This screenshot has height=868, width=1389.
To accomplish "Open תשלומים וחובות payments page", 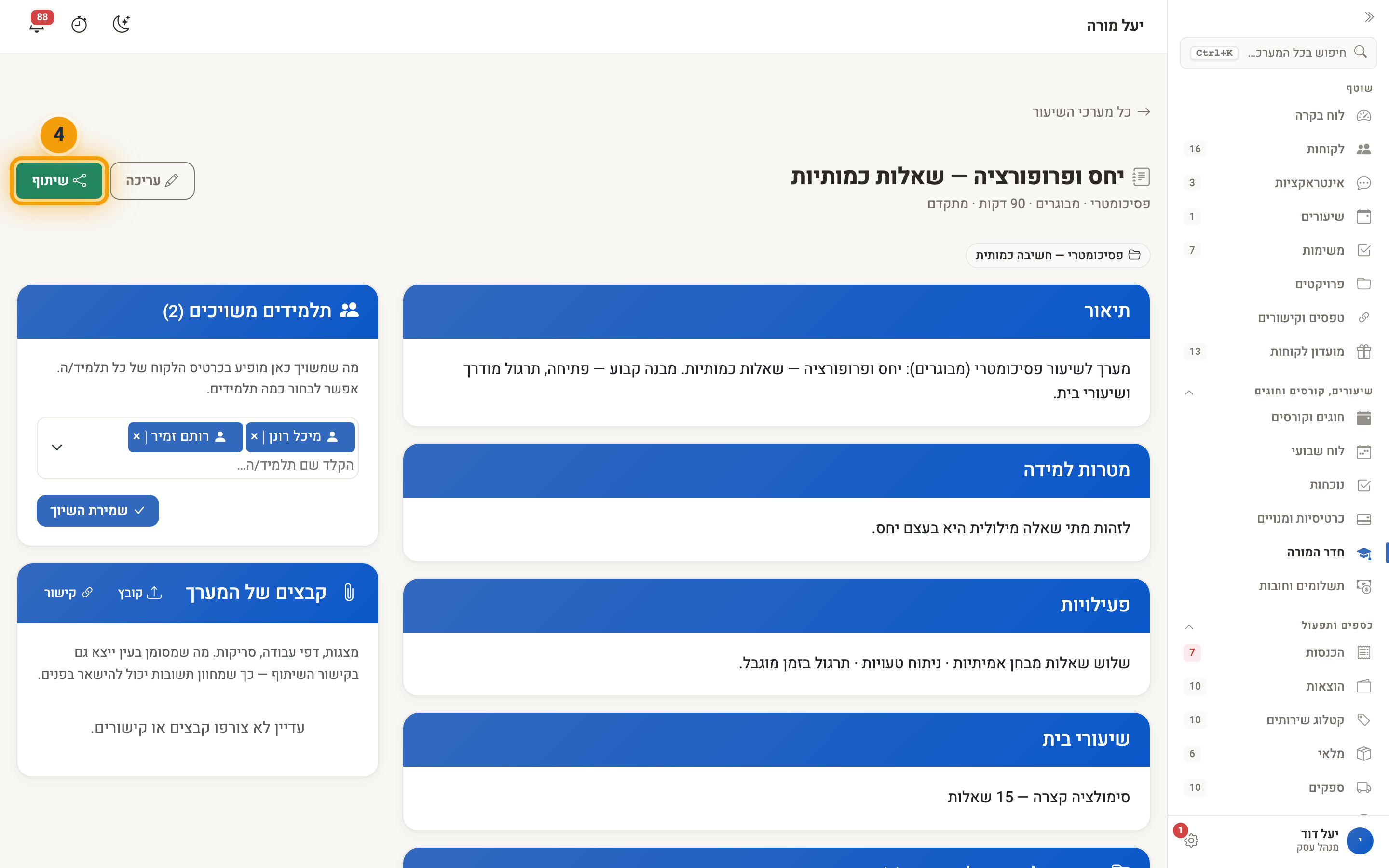I will [1278, 586].
